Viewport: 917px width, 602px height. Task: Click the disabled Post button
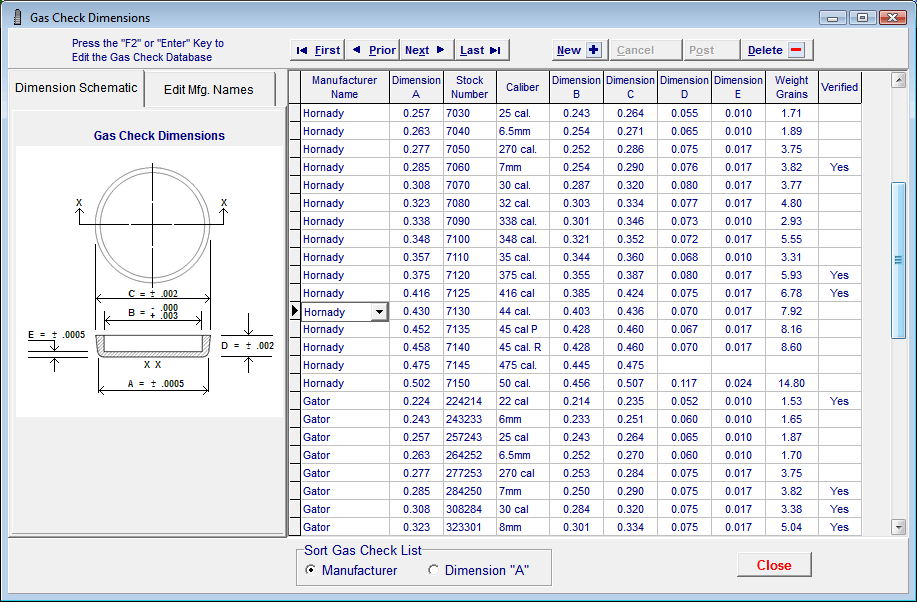coord(712,50)
